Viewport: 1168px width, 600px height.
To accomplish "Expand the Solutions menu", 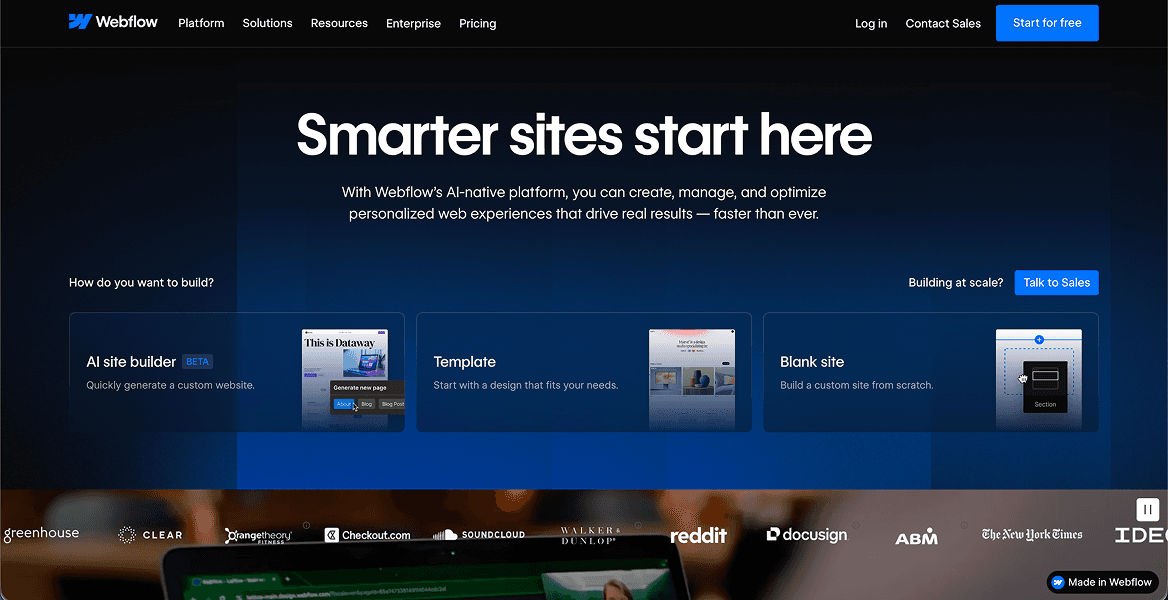I will [x=267, y=23].
